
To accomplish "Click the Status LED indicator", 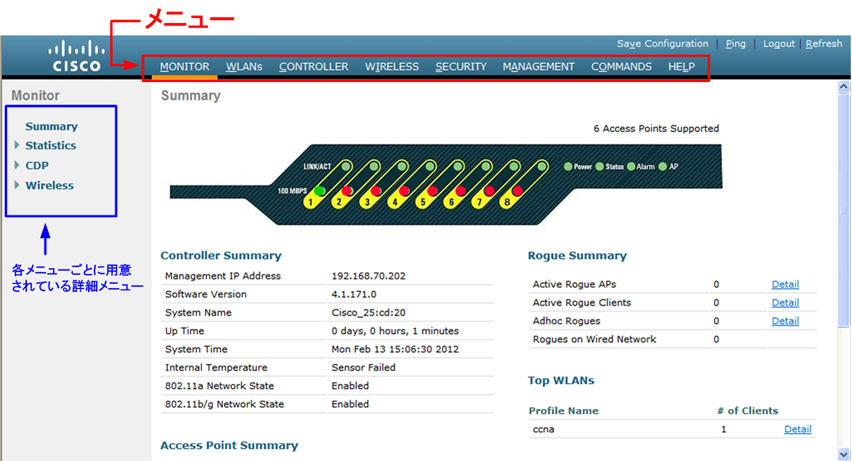I will (600, 167).
